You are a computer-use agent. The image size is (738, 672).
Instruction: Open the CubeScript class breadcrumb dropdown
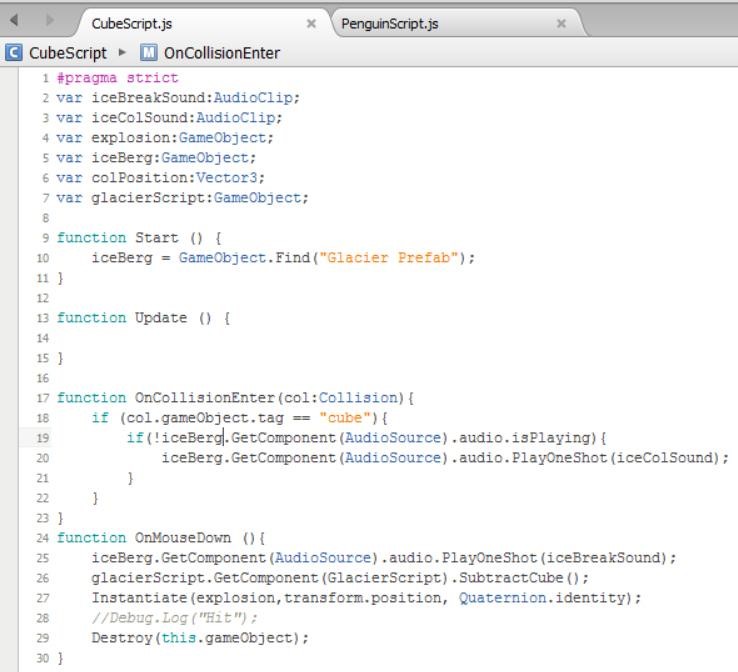click(x=67, y=53)
